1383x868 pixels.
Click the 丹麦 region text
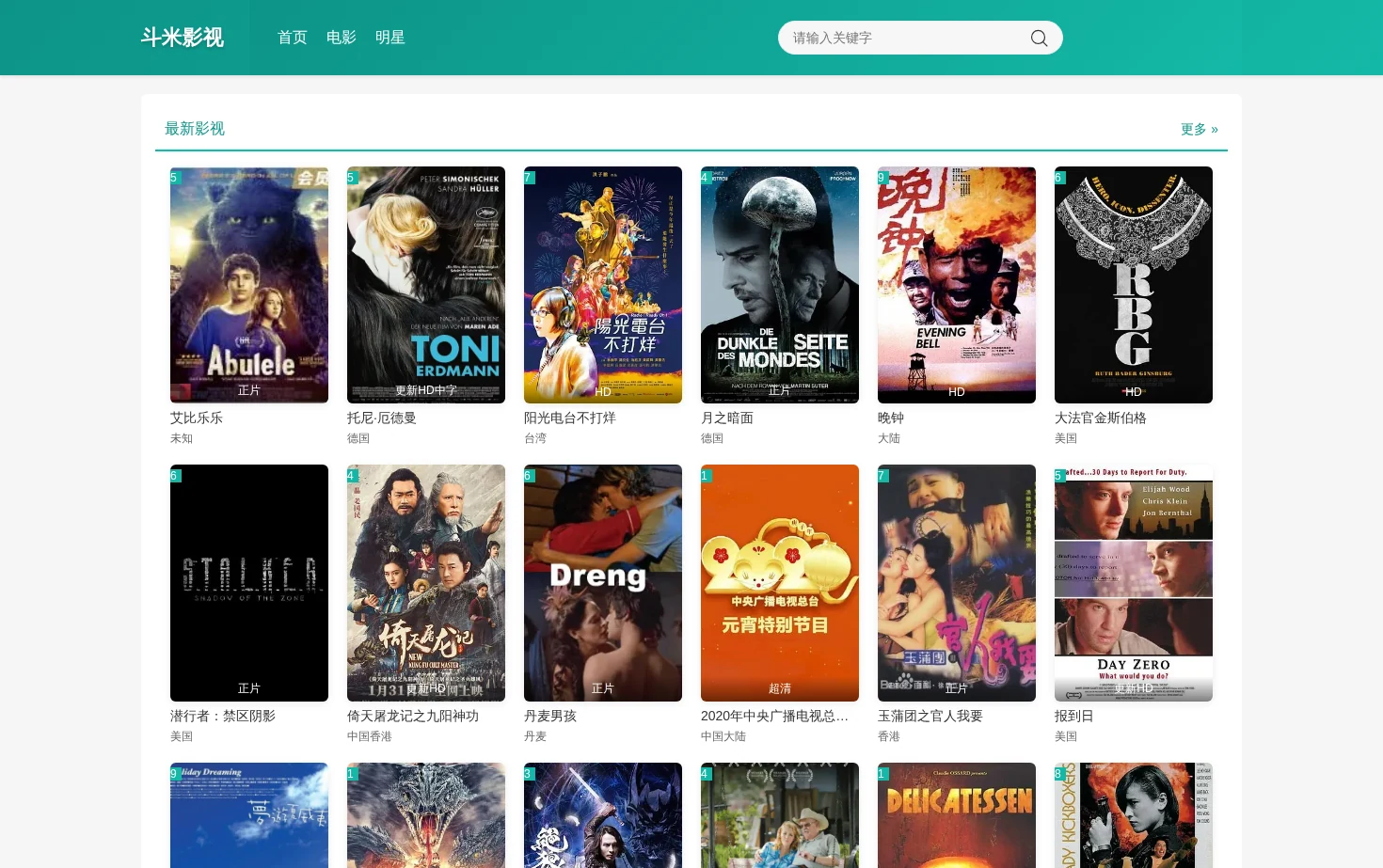point(535,736)
